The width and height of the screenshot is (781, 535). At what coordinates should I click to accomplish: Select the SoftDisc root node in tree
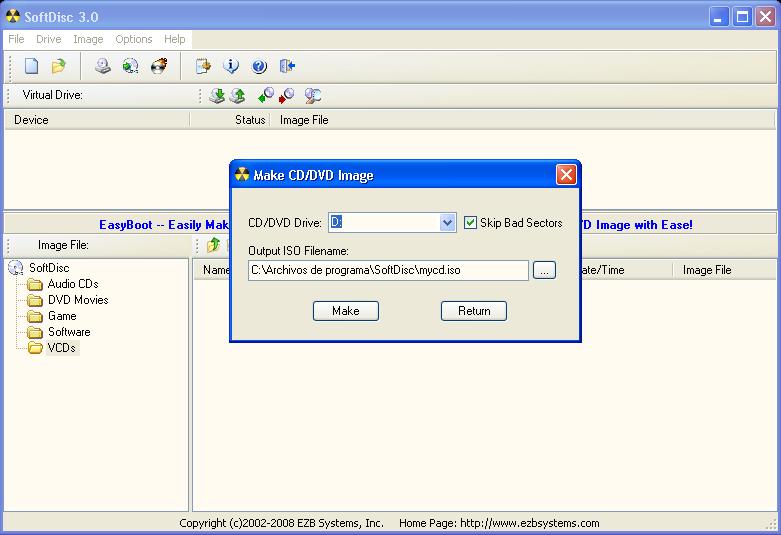point(49,268)
